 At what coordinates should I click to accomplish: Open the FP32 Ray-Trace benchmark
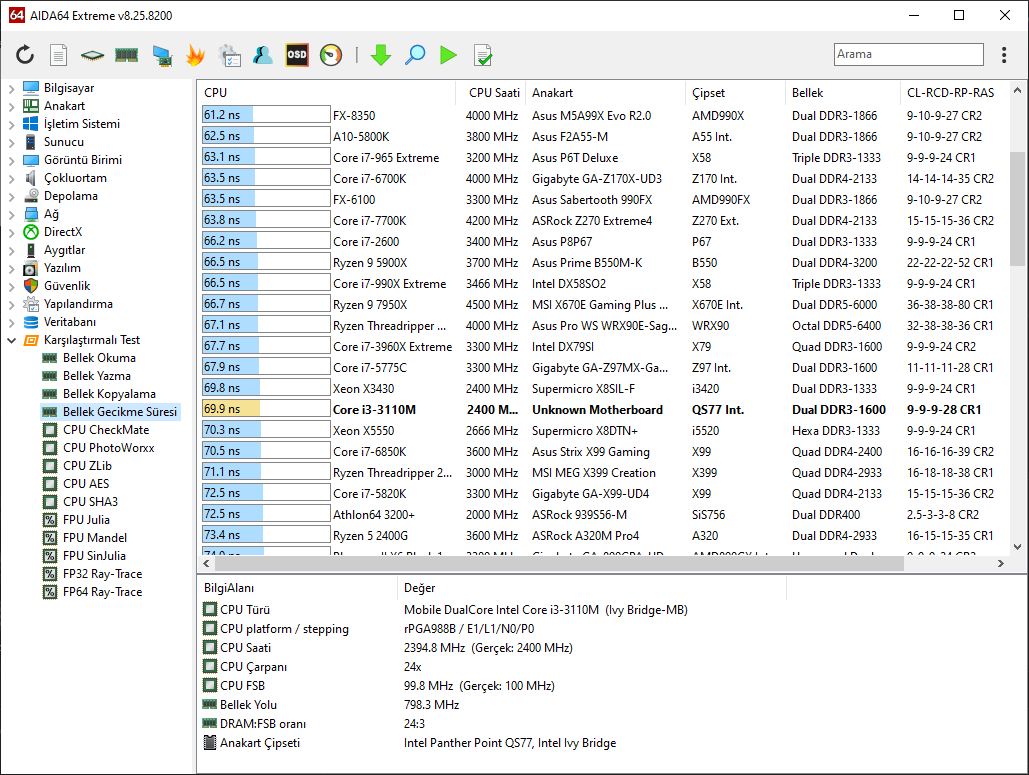102,574
